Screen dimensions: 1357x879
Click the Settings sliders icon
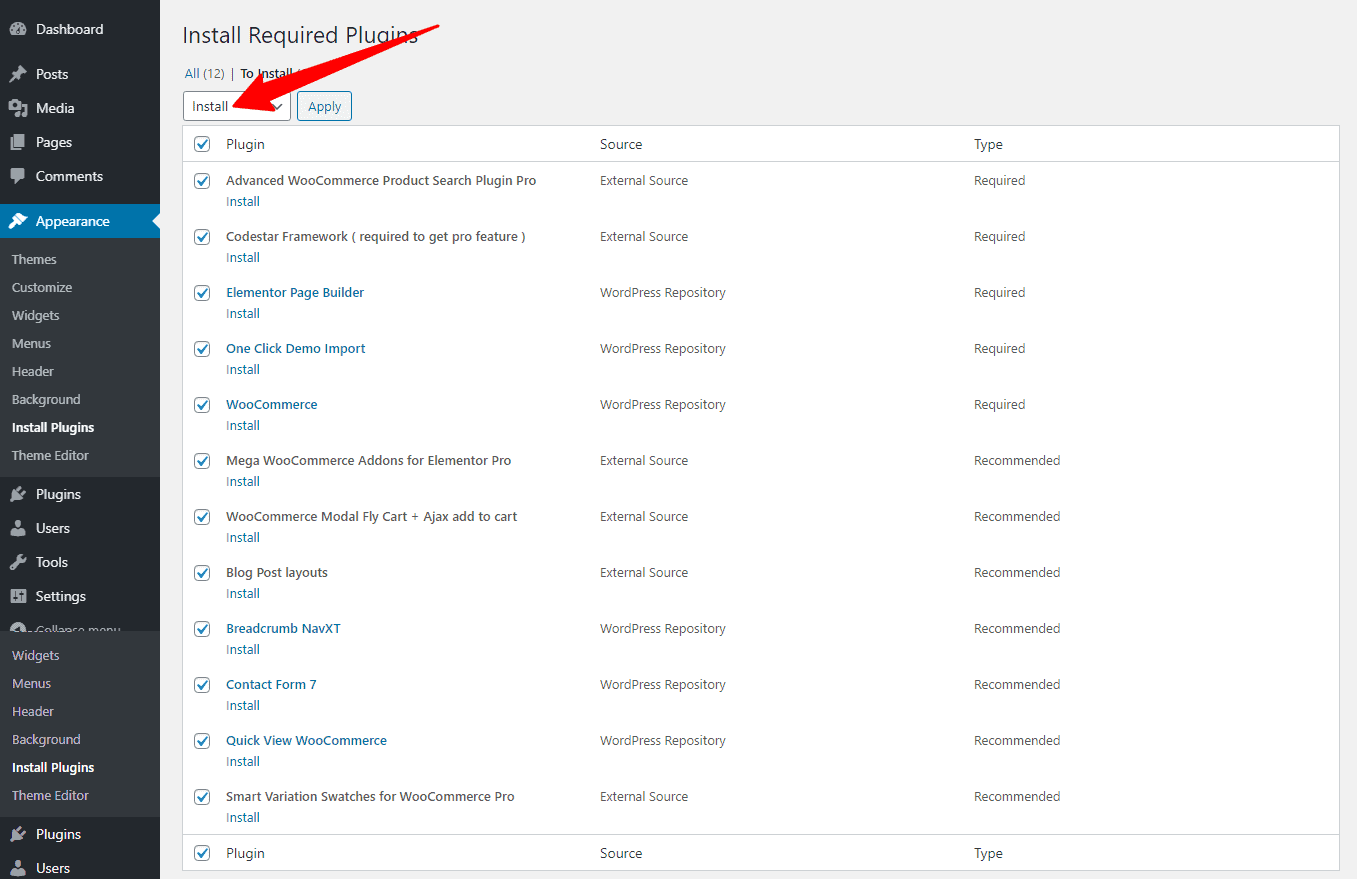18,596
